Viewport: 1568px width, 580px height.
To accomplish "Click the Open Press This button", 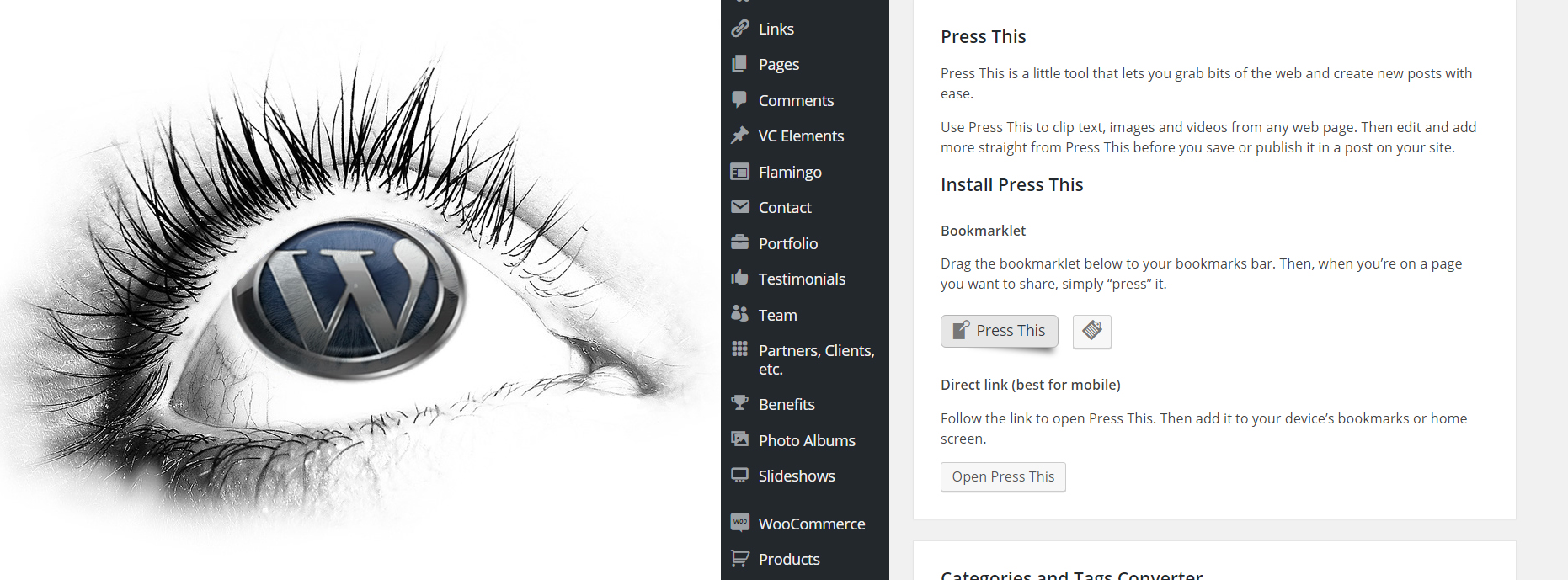I will 1003,476.
